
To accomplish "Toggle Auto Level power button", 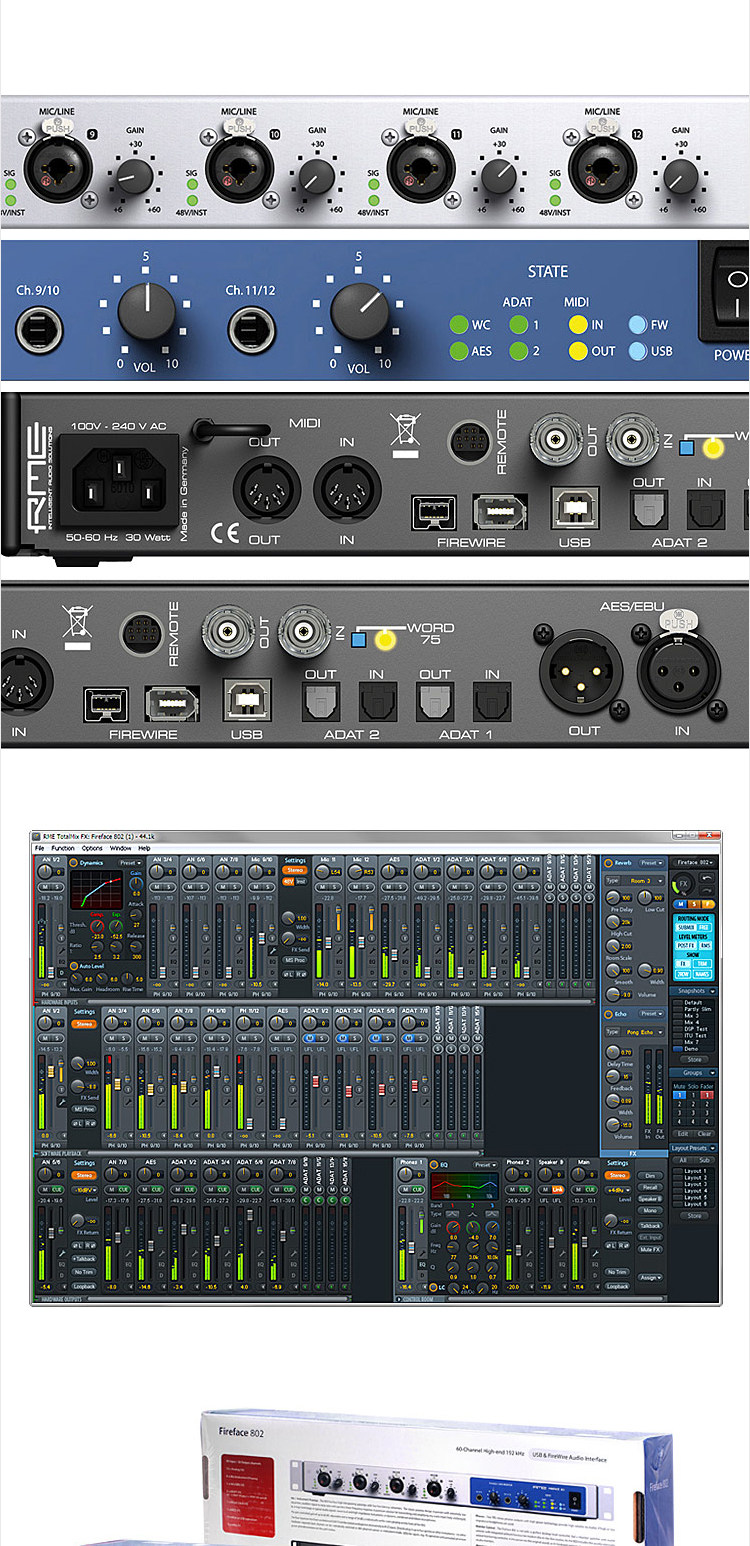I will 73,965.
